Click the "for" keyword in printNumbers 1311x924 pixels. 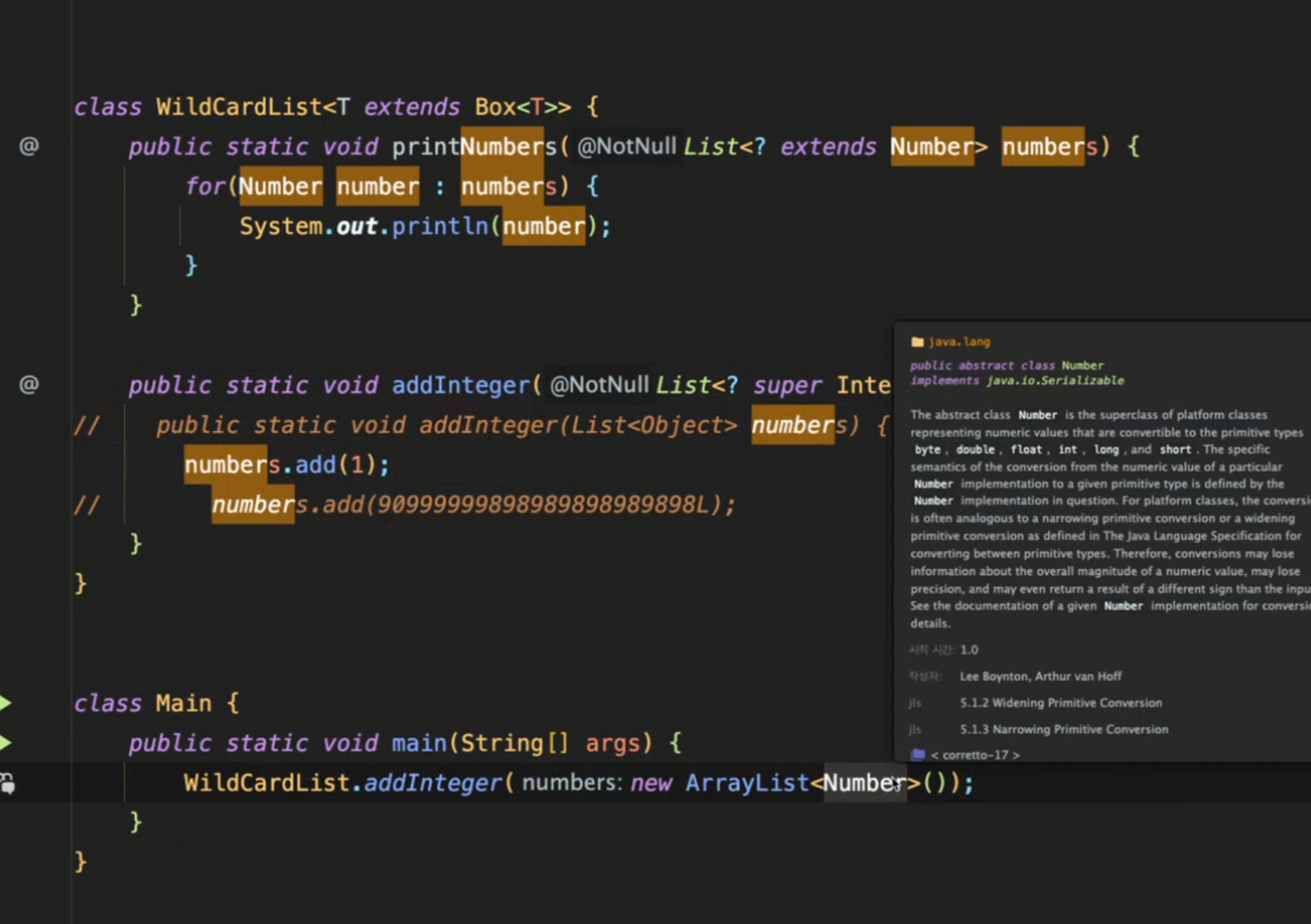click(205, 187)
